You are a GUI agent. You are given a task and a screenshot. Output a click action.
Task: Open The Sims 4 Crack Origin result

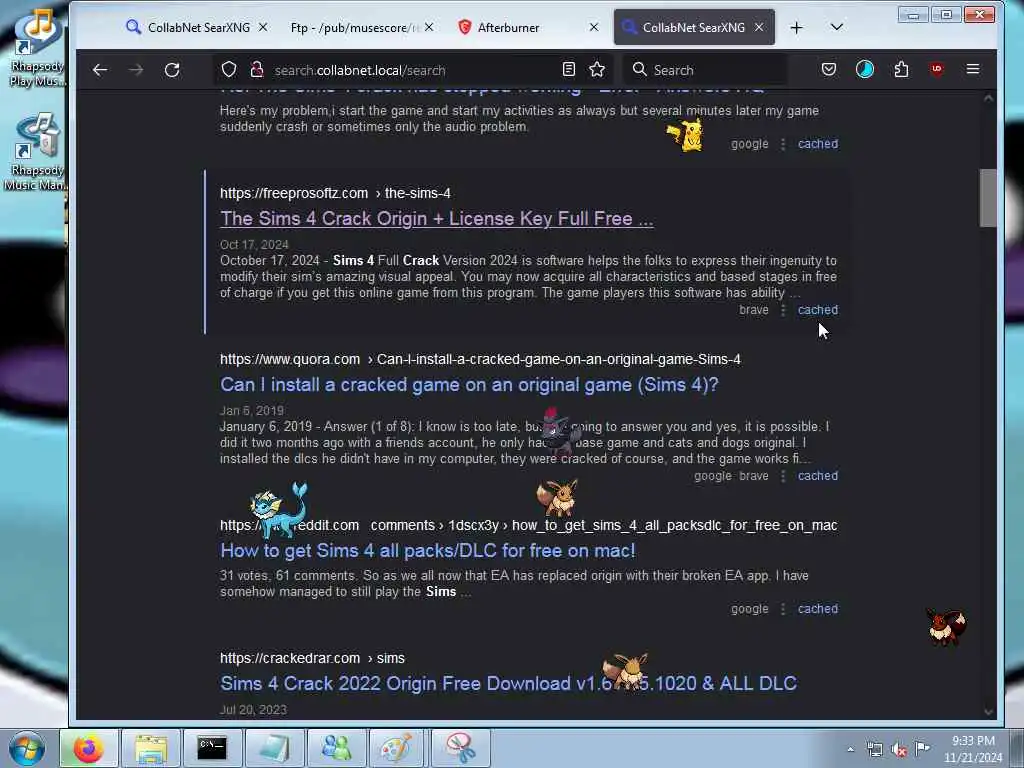tap(436, 219)
